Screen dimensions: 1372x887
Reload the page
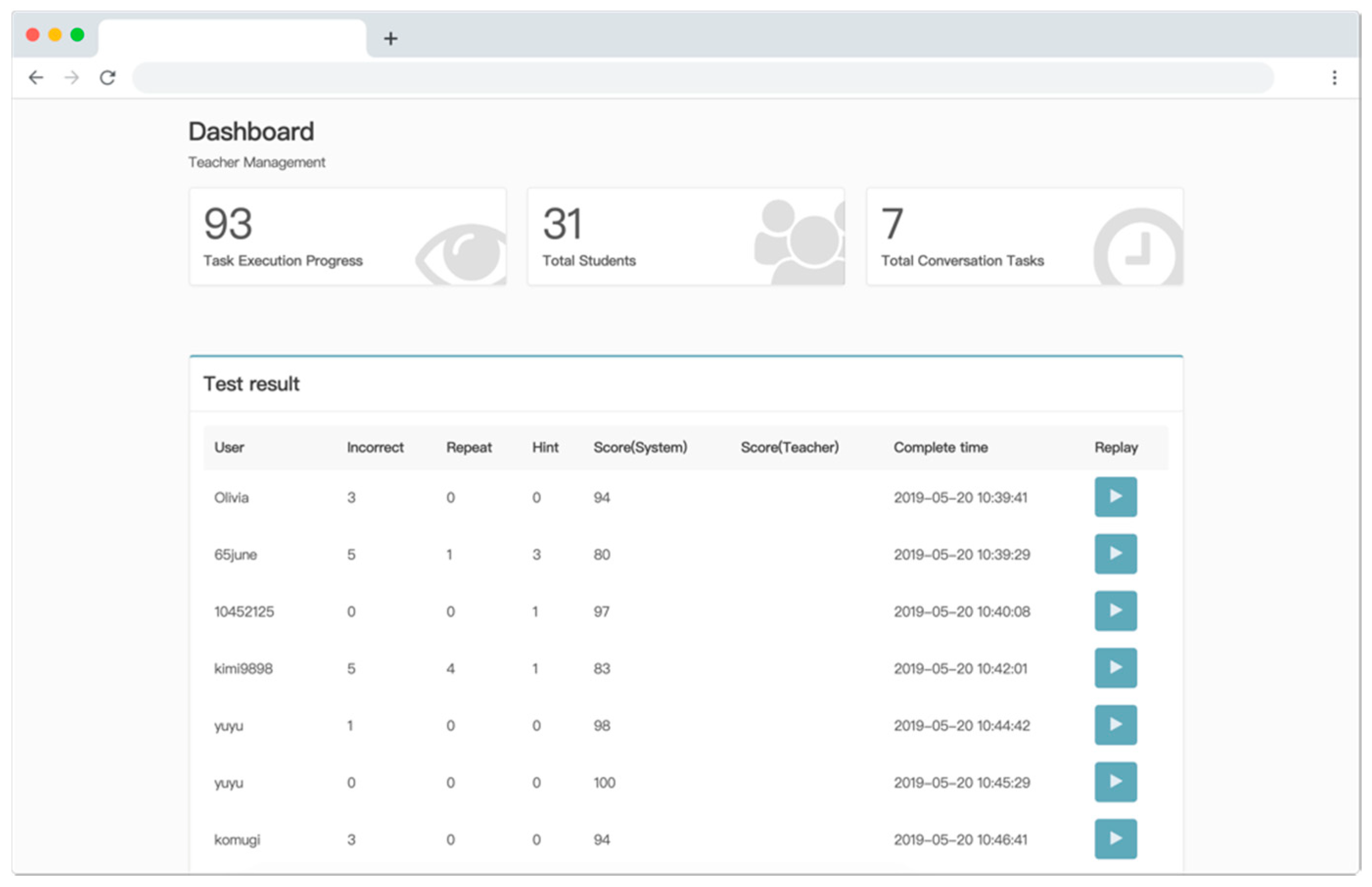click(108, 77)
